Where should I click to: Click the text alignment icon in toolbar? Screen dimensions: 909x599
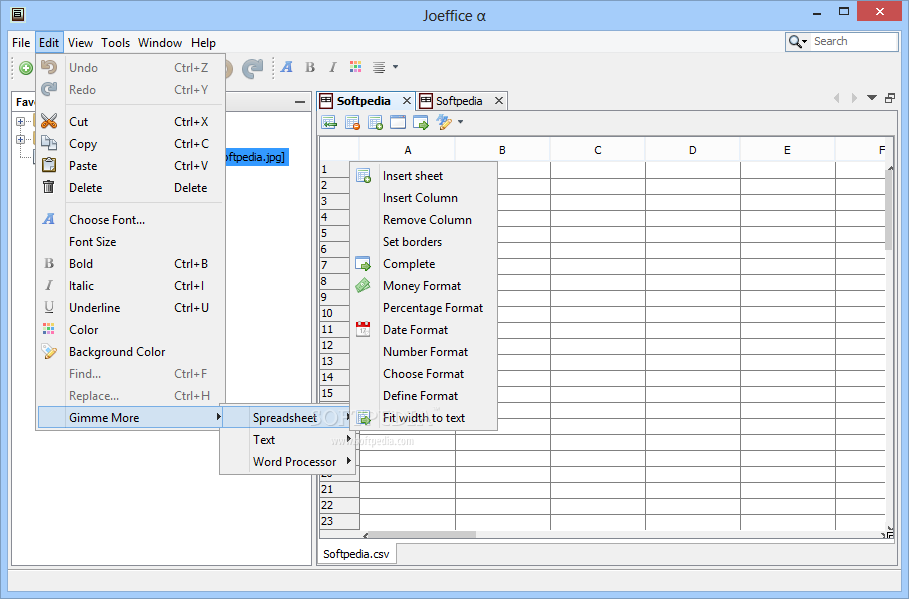coord(379,67)
